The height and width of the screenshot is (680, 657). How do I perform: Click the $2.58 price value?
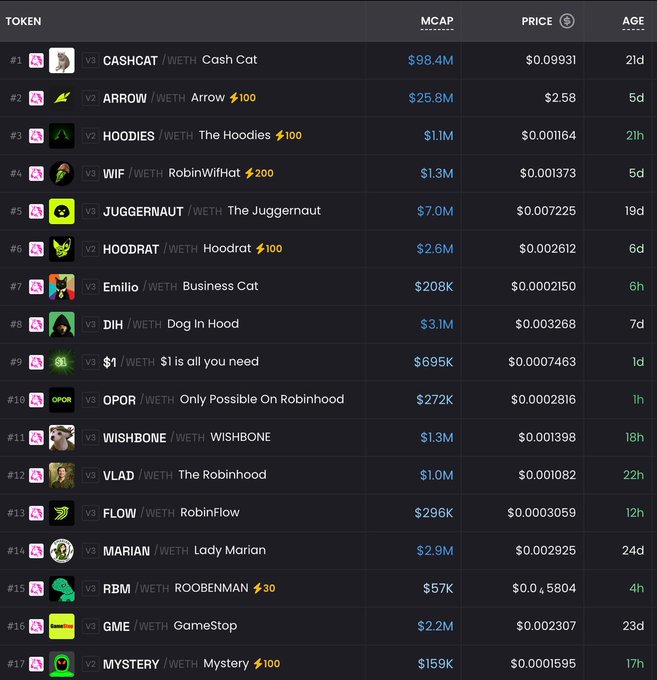tap(560, 98)
